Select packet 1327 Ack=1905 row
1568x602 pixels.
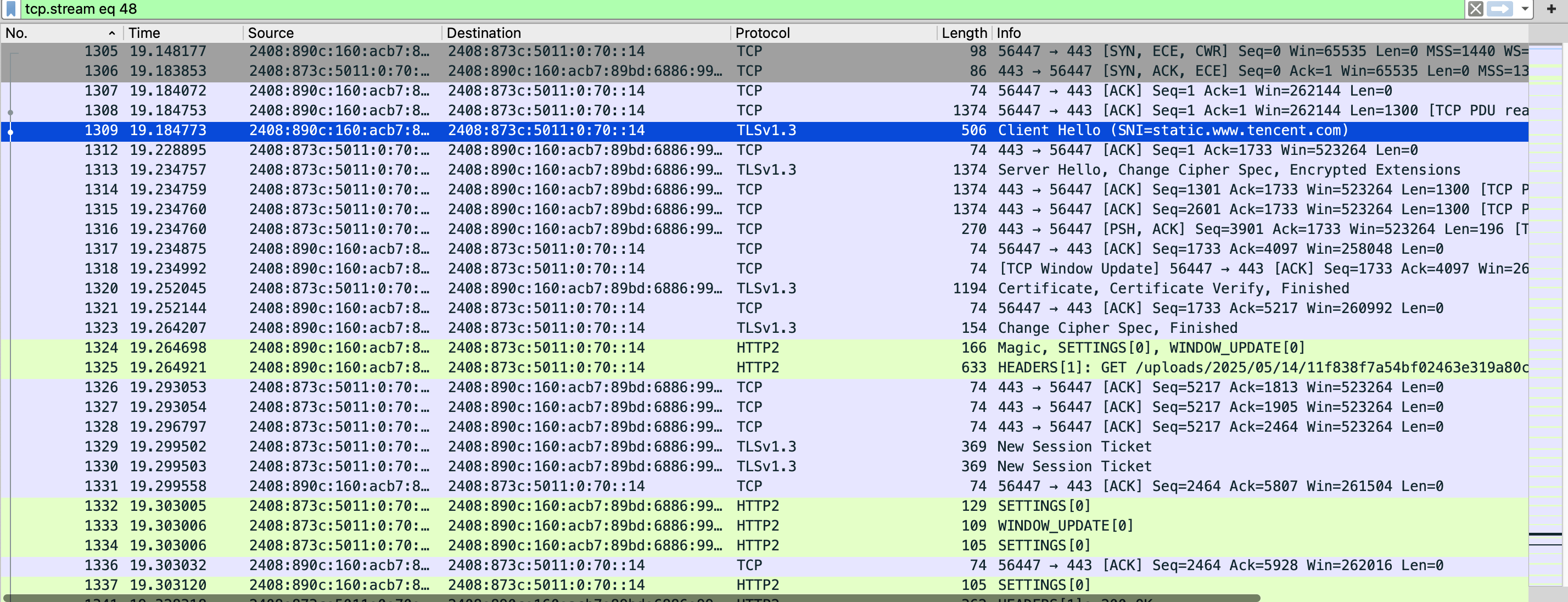point(765,408)
